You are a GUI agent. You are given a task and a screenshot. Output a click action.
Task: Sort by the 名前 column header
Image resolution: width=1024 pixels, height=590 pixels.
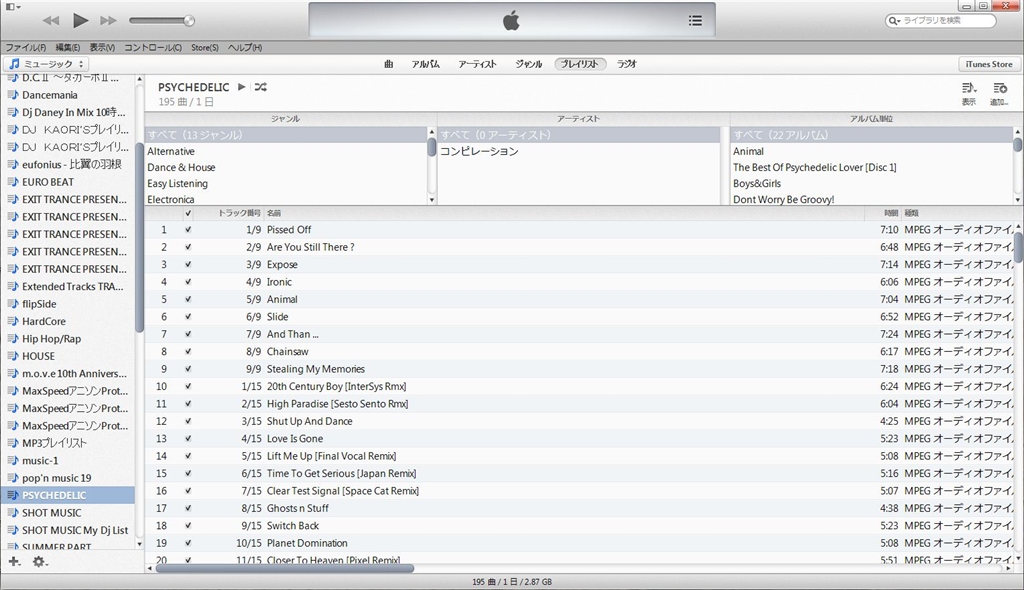274,213
